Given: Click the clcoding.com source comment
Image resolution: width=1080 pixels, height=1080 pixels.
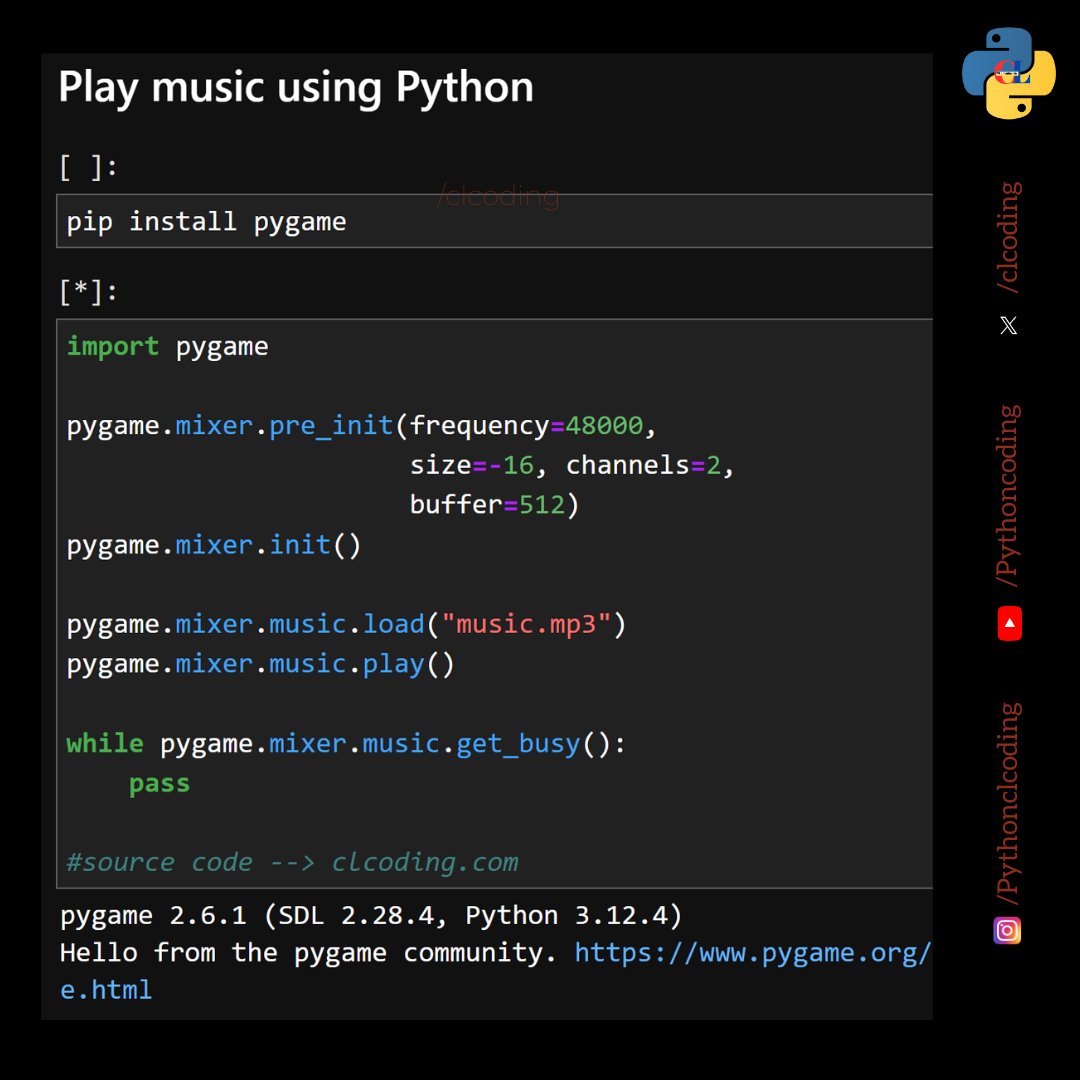Looking at the screenshot, I should point(424,861).
